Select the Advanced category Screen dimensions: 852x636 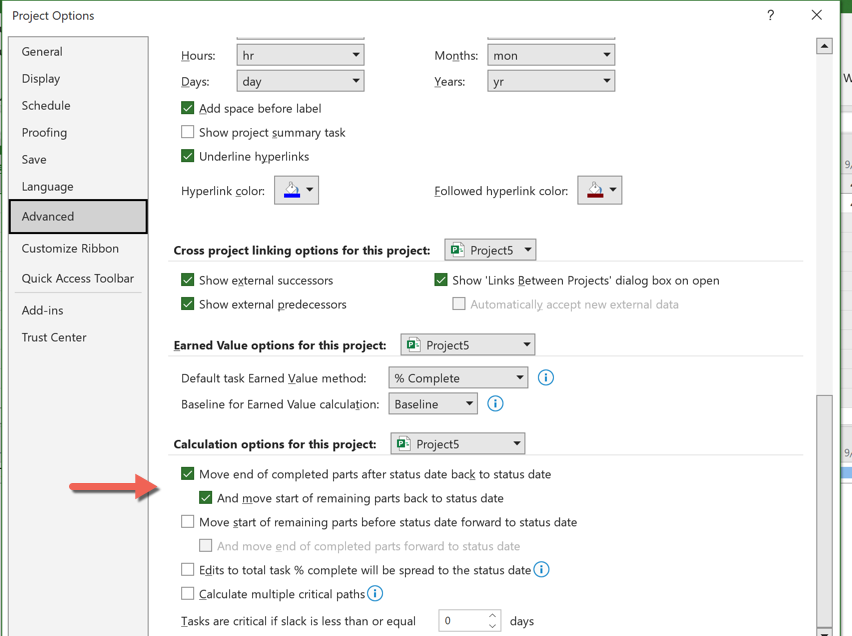point(78,216)
